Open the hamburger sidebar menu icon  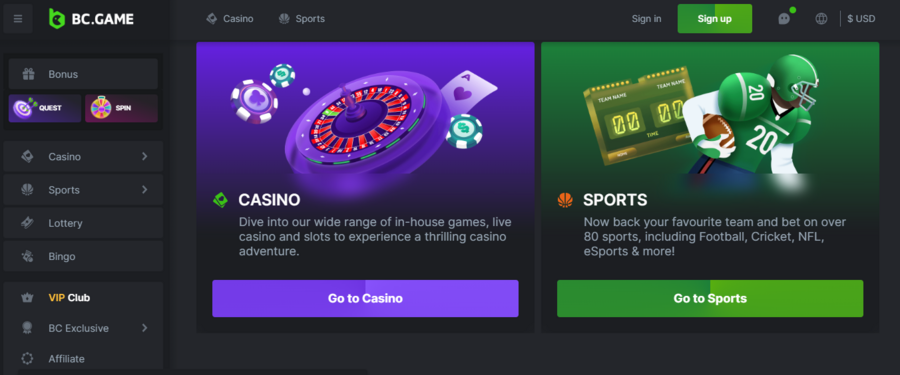(18, 18)
